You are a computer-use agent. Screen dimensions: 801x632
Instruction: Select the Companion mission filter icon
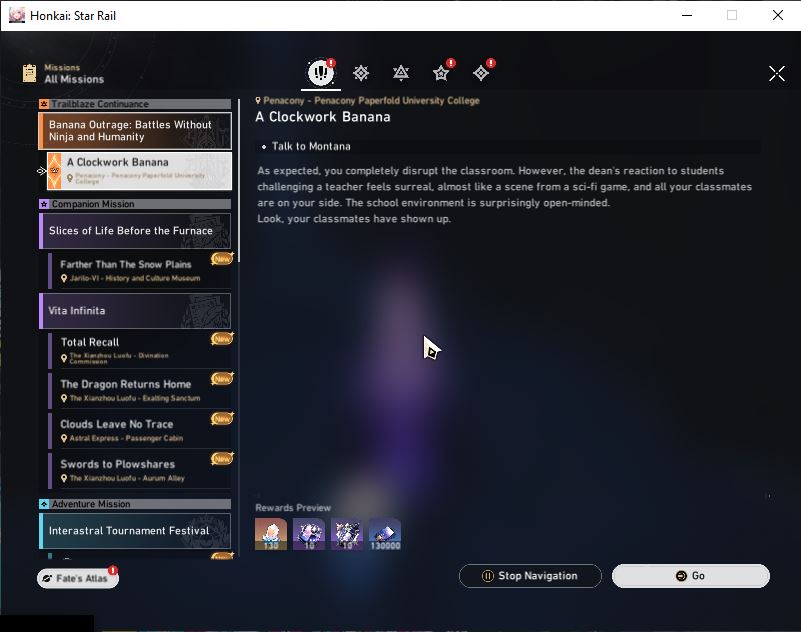click(441, 73)
